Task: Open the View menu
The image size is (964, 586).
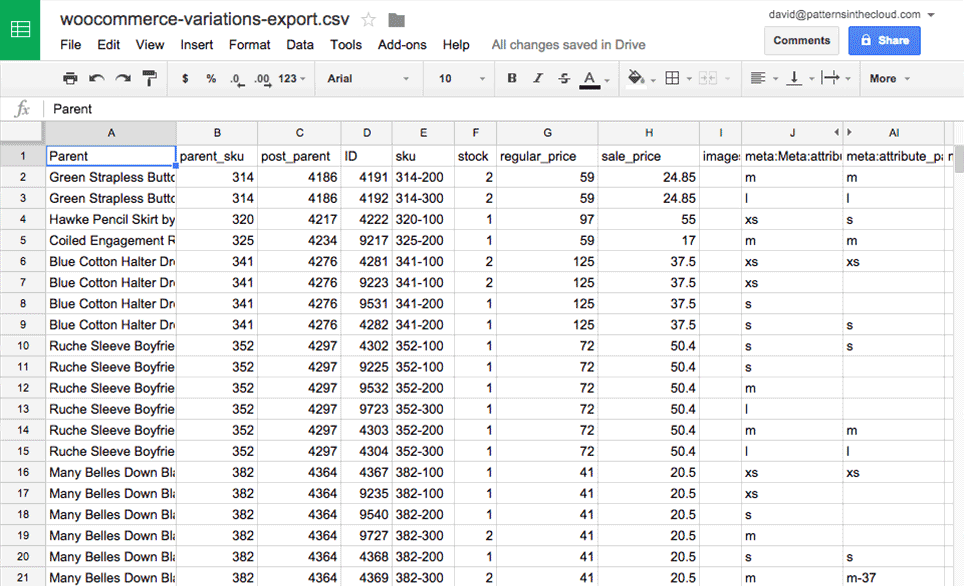Action: click(x=149, y=45)
